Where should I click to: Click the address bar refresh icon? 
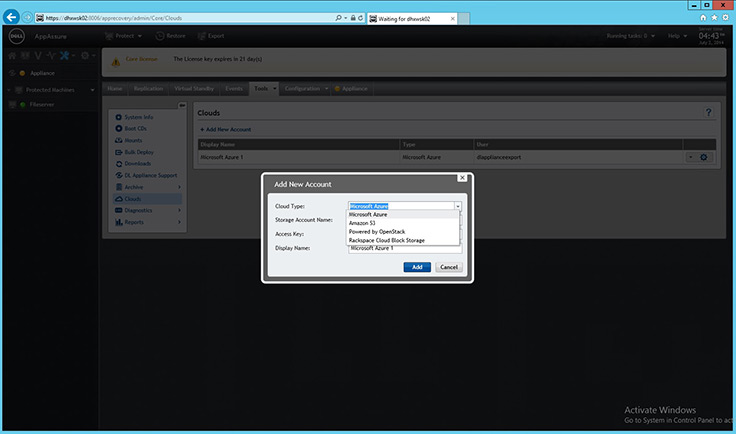pos(360,18)
